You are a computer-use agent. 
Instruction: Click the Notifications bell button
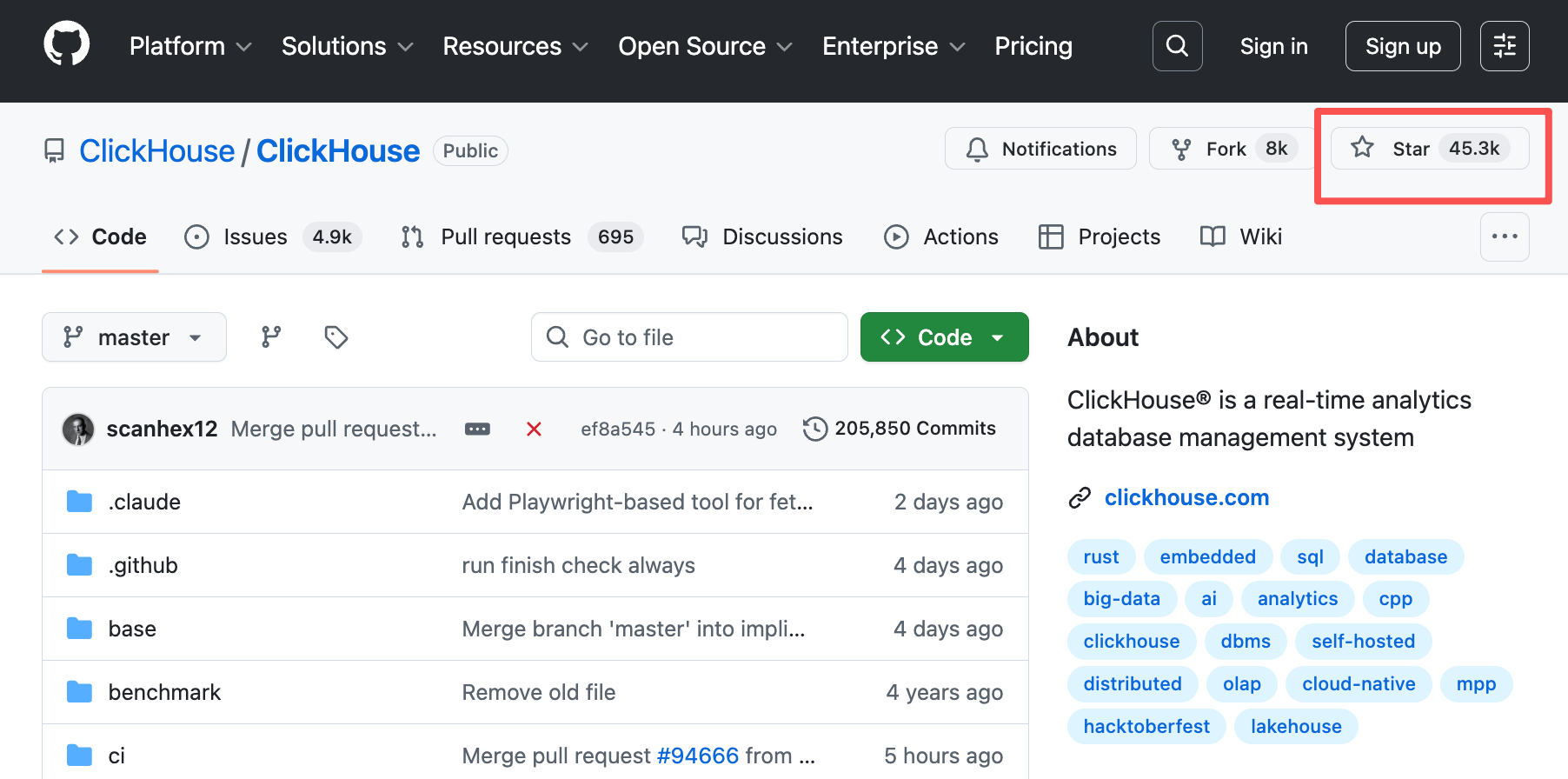click(x=1040, y=149)
